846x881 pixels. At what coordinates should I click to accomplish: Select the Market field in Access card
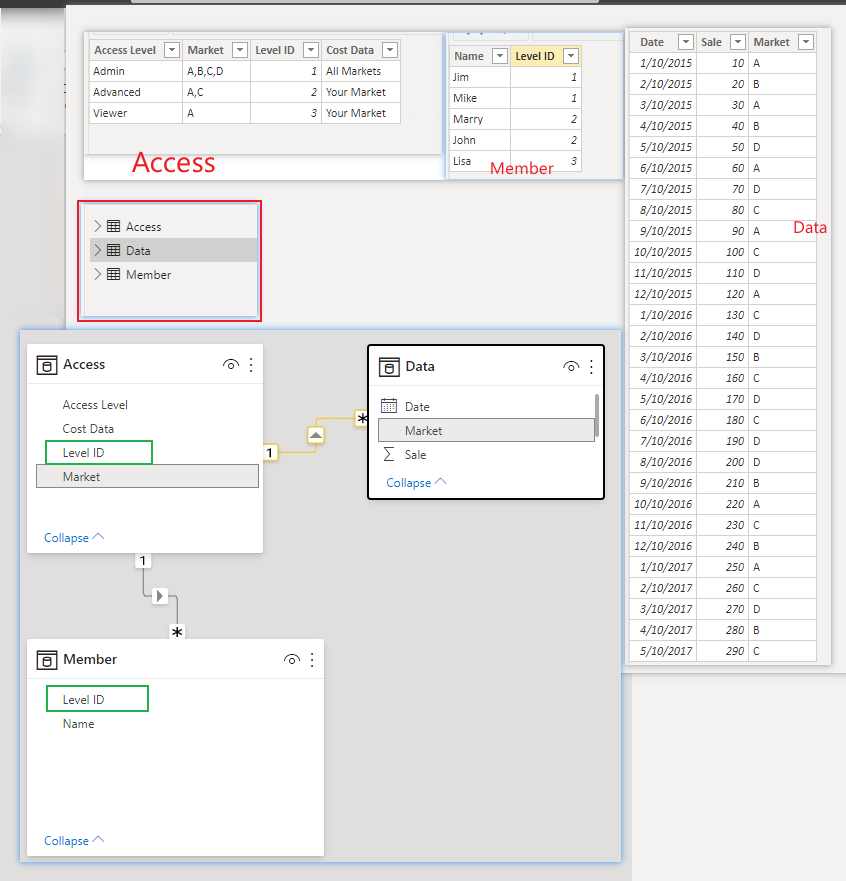click(x=147, y=476)
